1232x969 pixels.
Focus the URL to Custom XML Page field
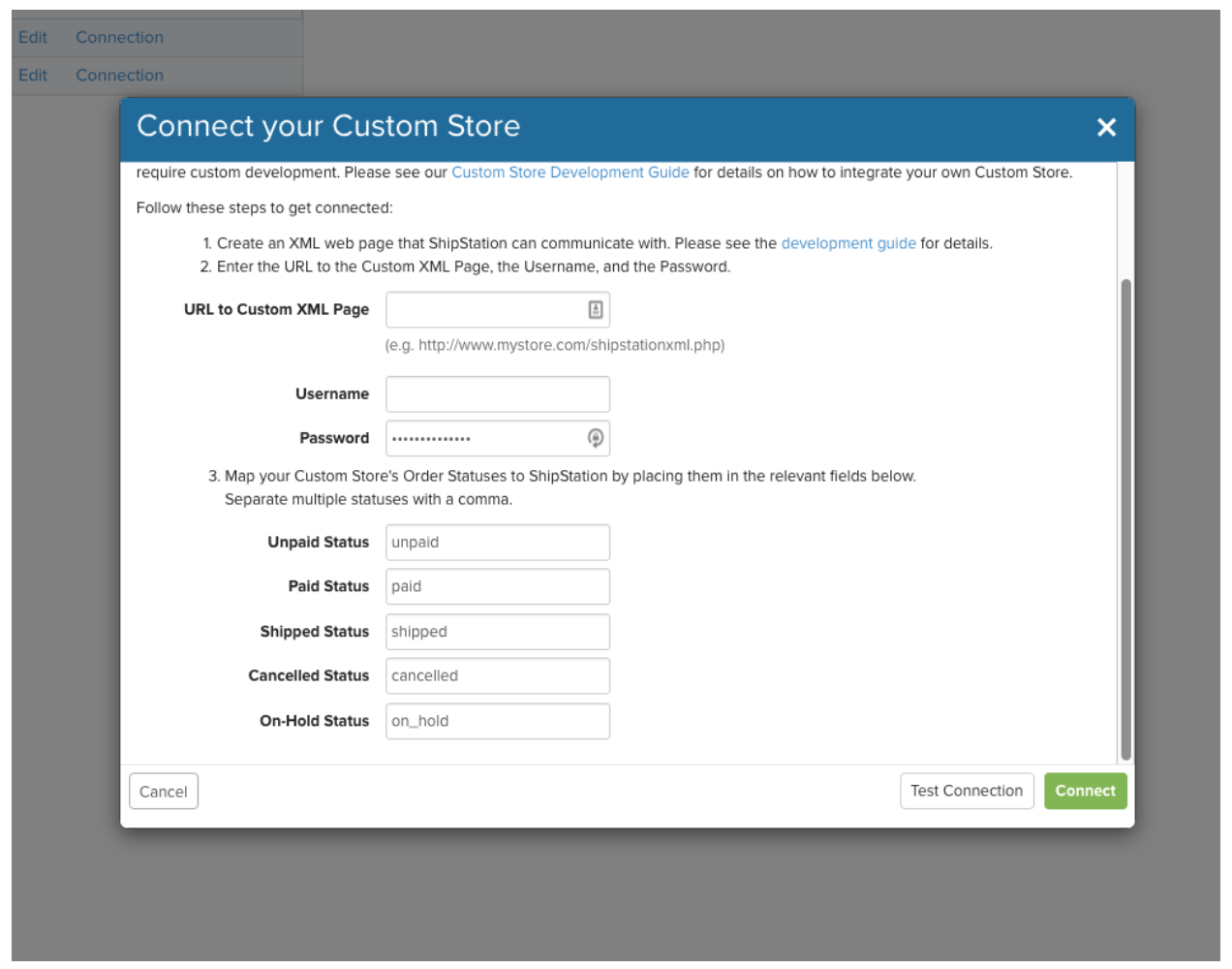(x=498, y=310)
